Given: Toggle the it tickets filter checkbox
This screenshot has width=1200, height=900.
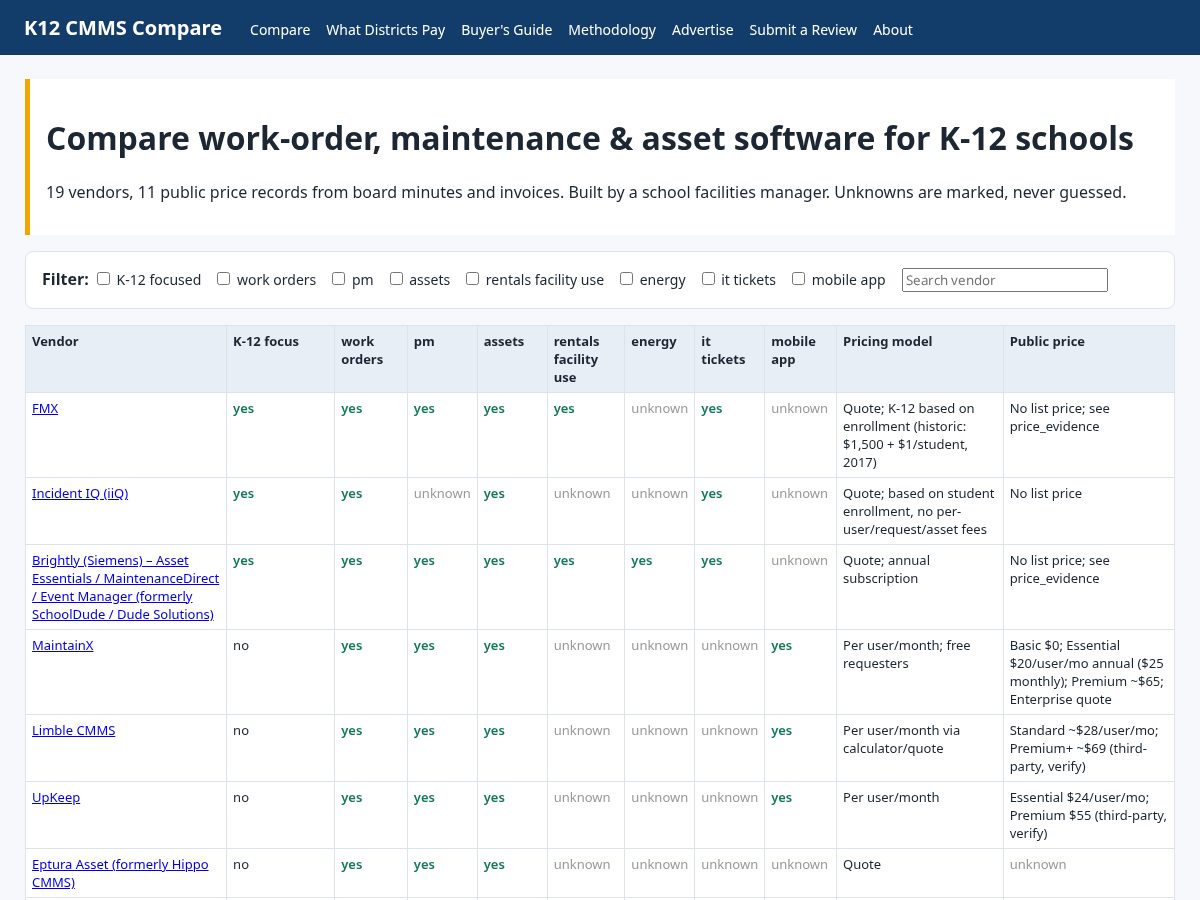Looking at the screenshot, I should click(x=708, y=279).
